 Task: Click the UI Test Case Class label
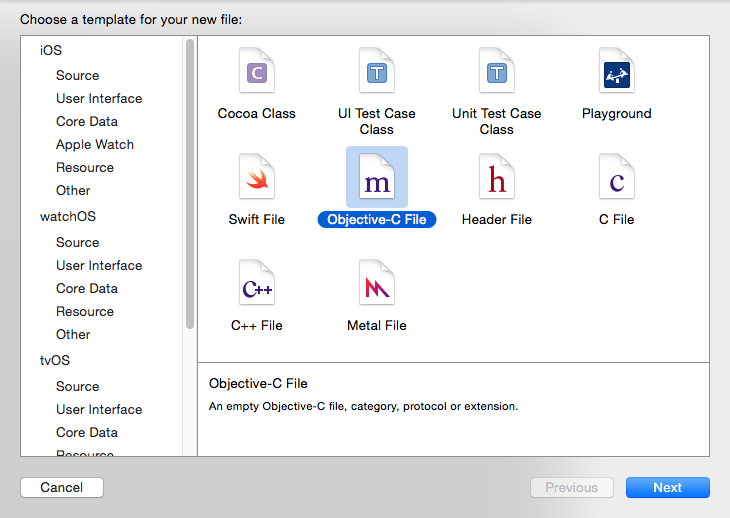click(x=377, y=121)
